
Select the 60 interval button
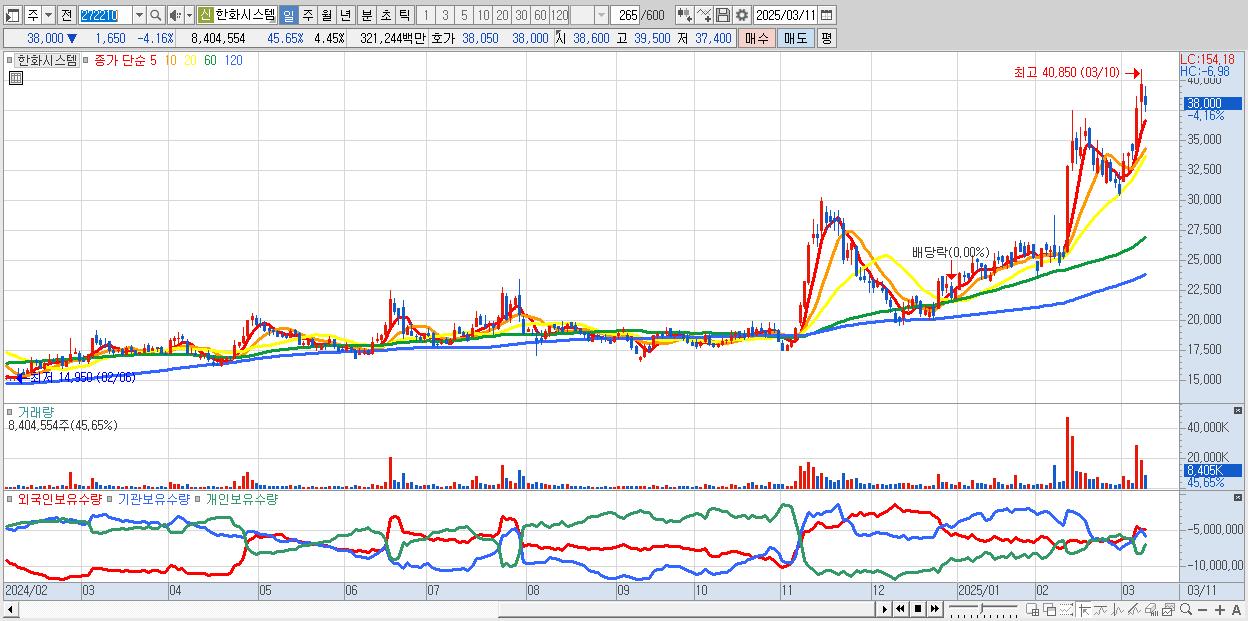coord(540,15)
